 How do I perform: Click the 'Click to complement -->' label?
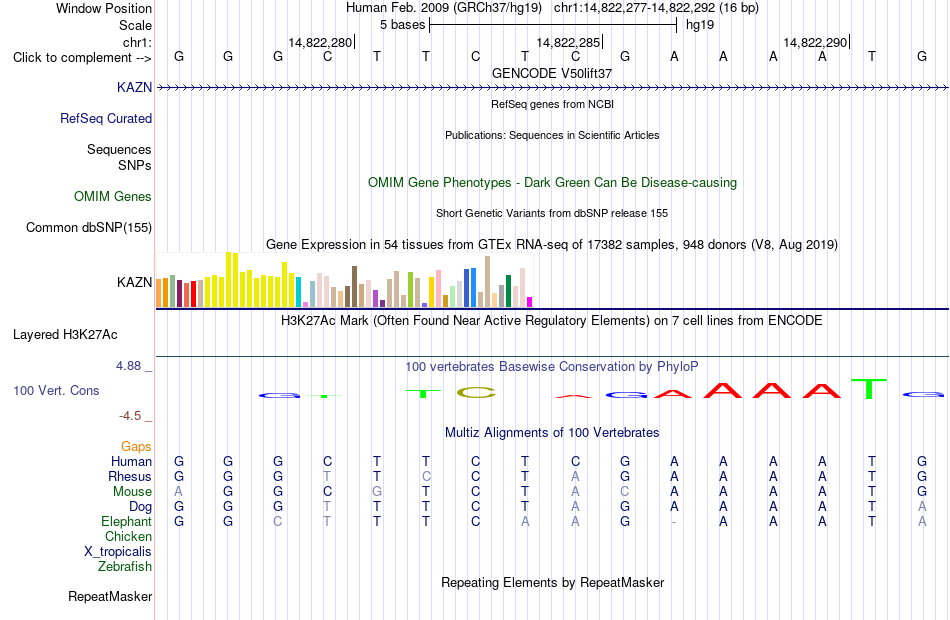click(82, 58)
